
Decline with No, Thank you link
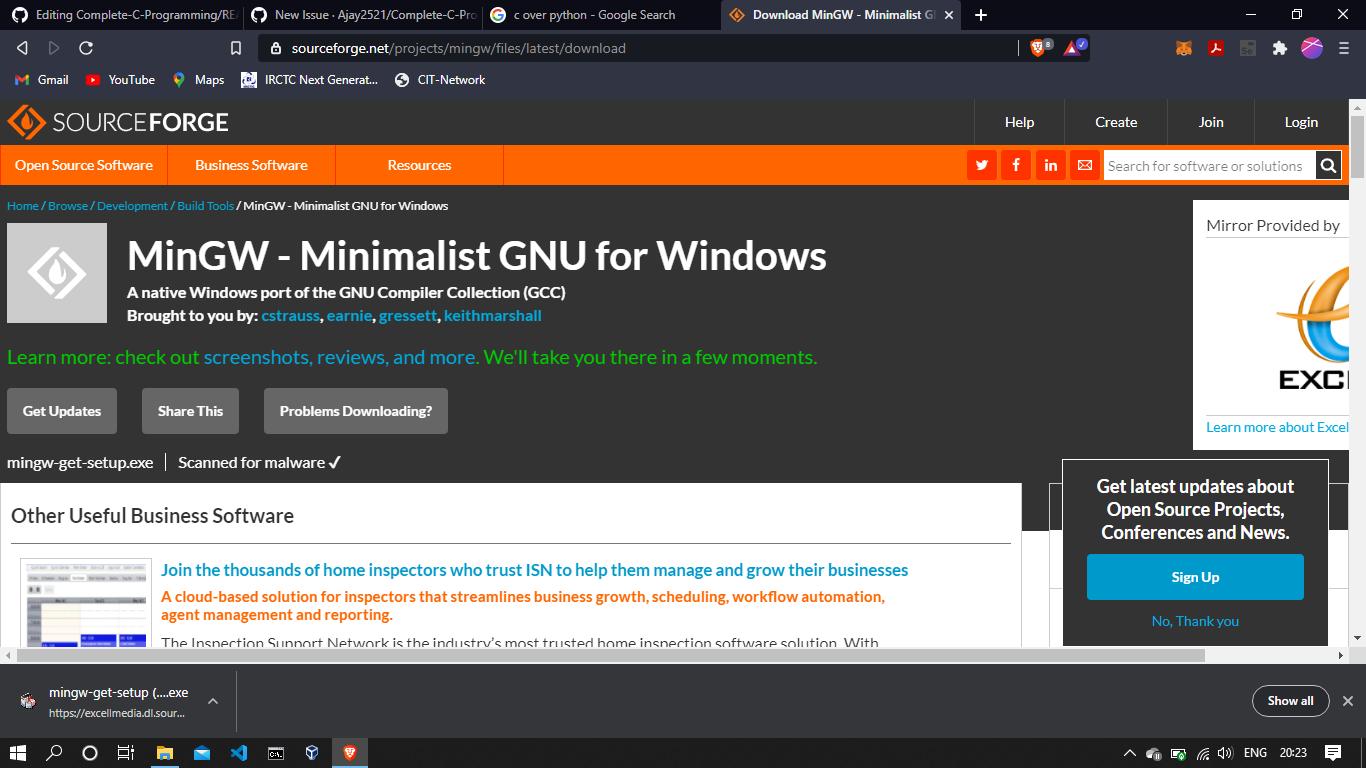click(x=1195, y=621)
